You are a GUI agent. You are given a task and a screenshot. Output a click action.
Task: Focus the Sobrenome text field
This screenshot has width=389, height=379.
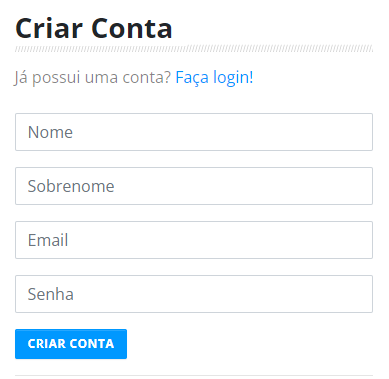coord(194,186)
